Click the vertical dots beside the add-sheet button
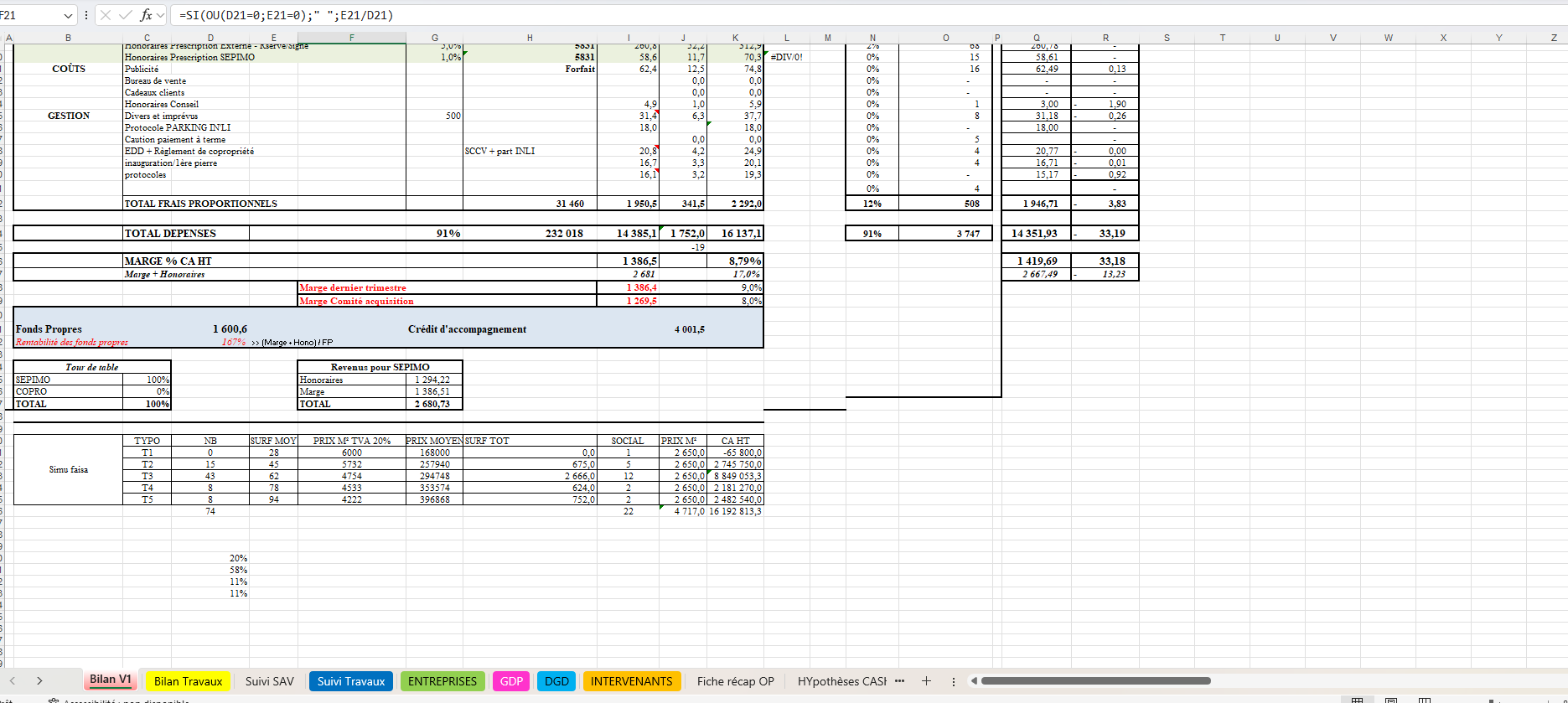 [953, 681]
